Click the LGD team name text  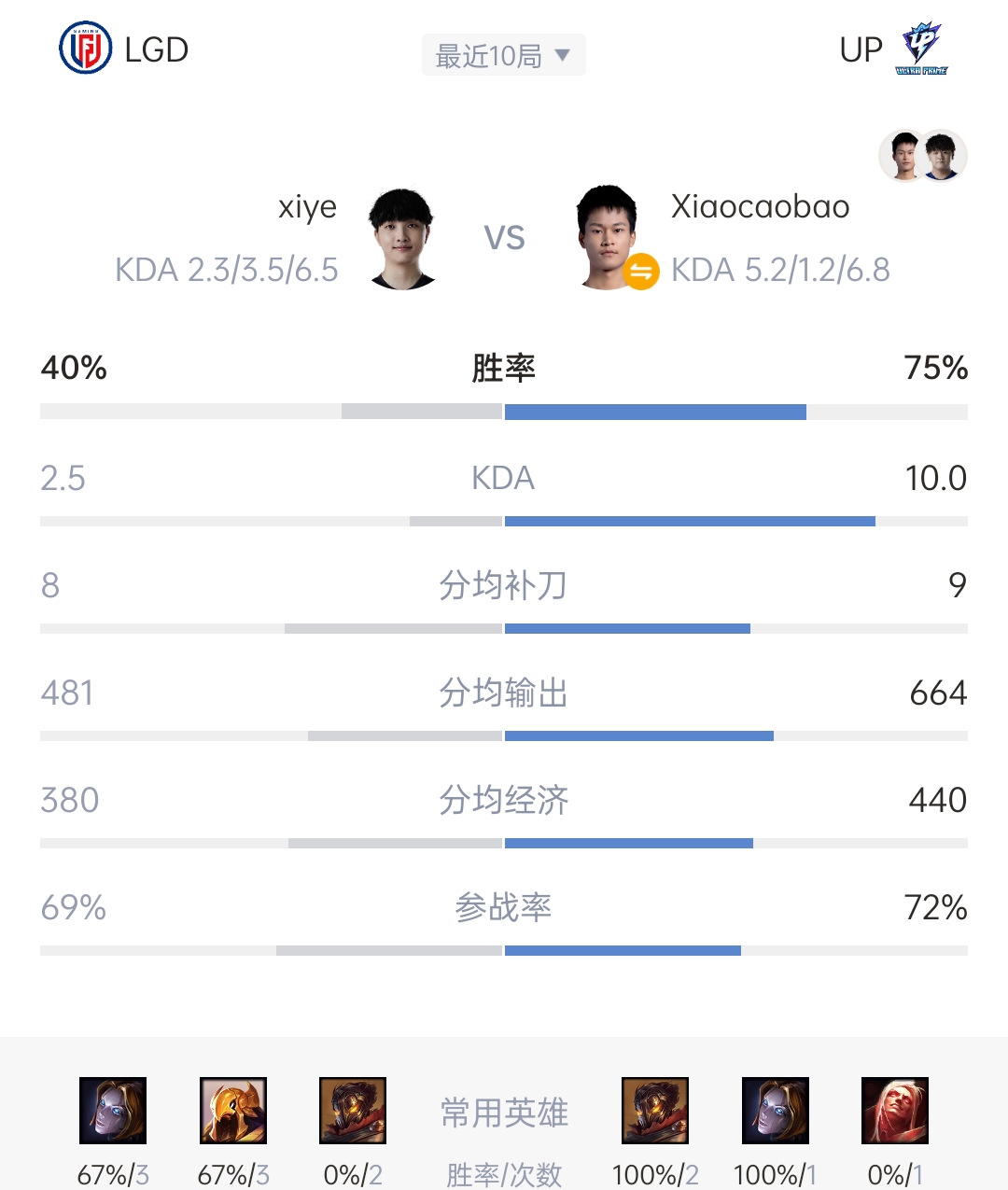click(157, 49)
